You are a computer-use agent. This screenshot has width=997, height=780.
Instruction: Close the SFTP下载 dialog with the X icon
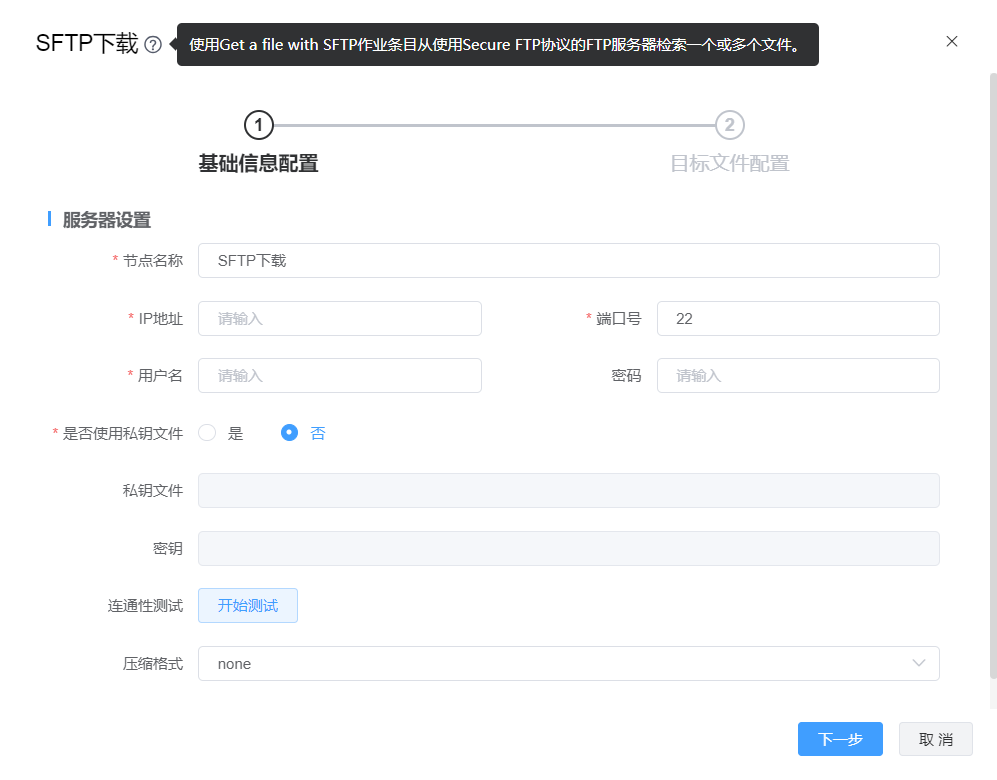pyautogui.click(x=952, y=42)
